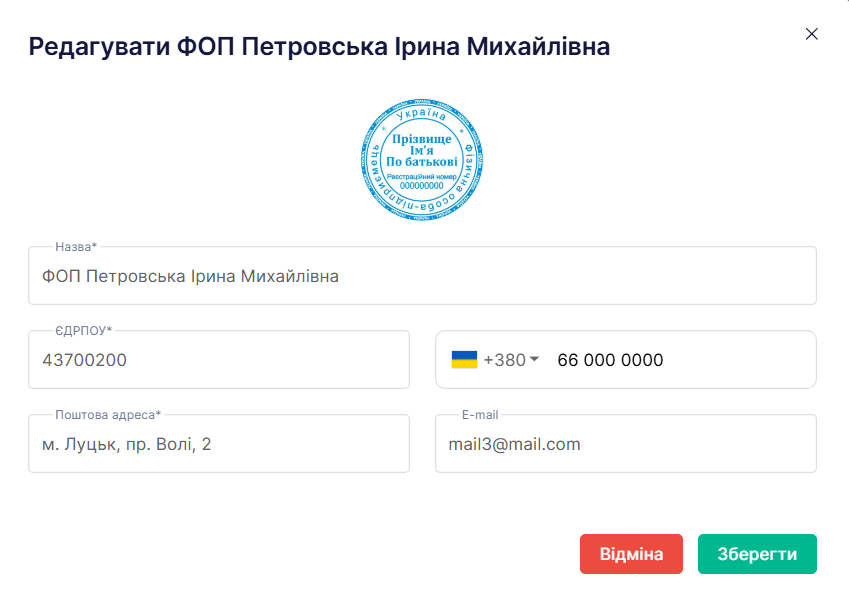Click into the ЄДРПОУ code field

pos(219,360)
